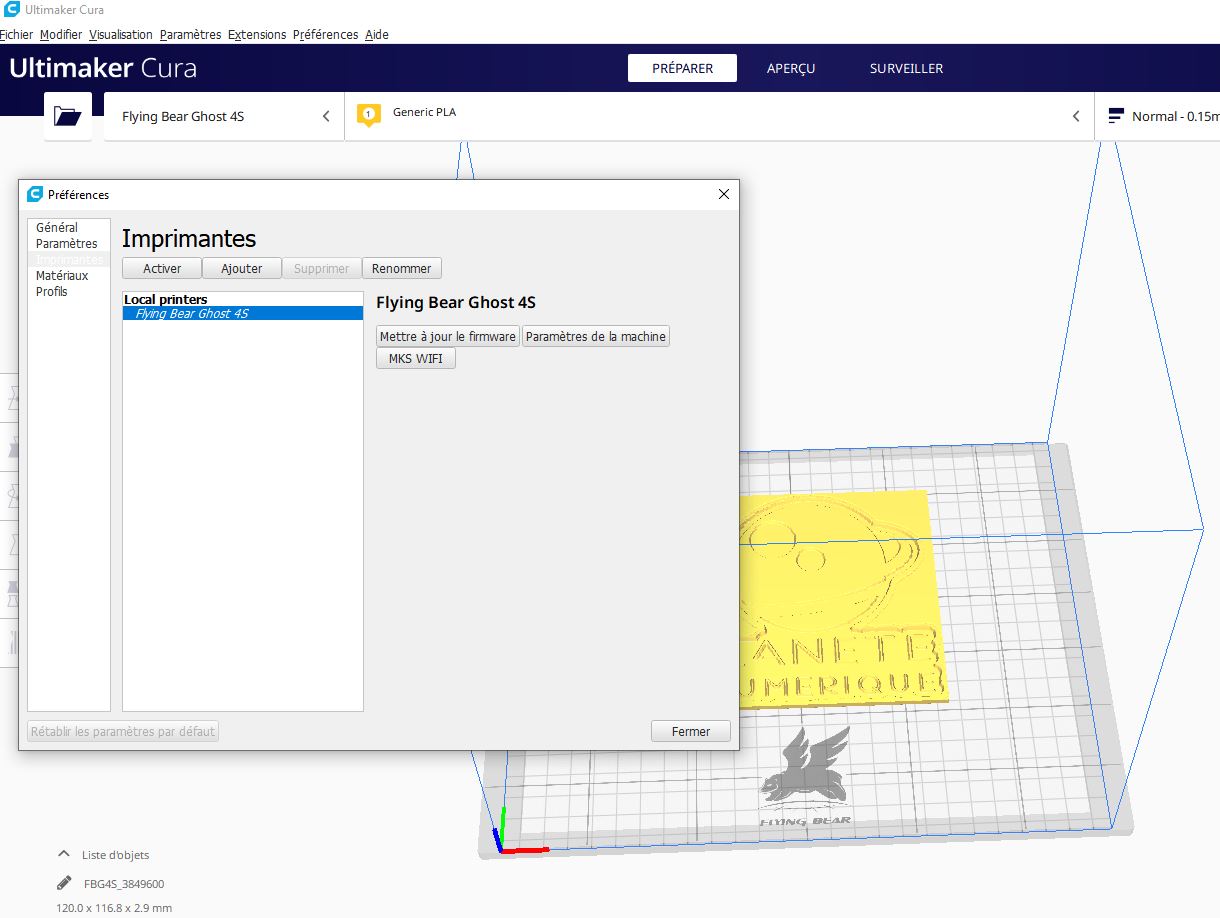This screenshot has width=1220, height=918.
Task: Click the Ajouter printer button
Action: coord(242,268)
